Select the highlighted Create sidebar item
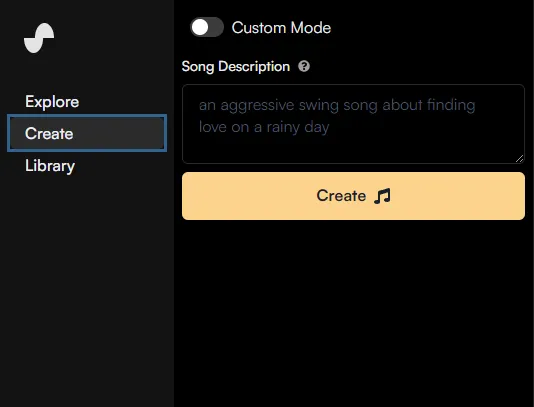This screenshot has height=407, width=534. click(87, 133)
